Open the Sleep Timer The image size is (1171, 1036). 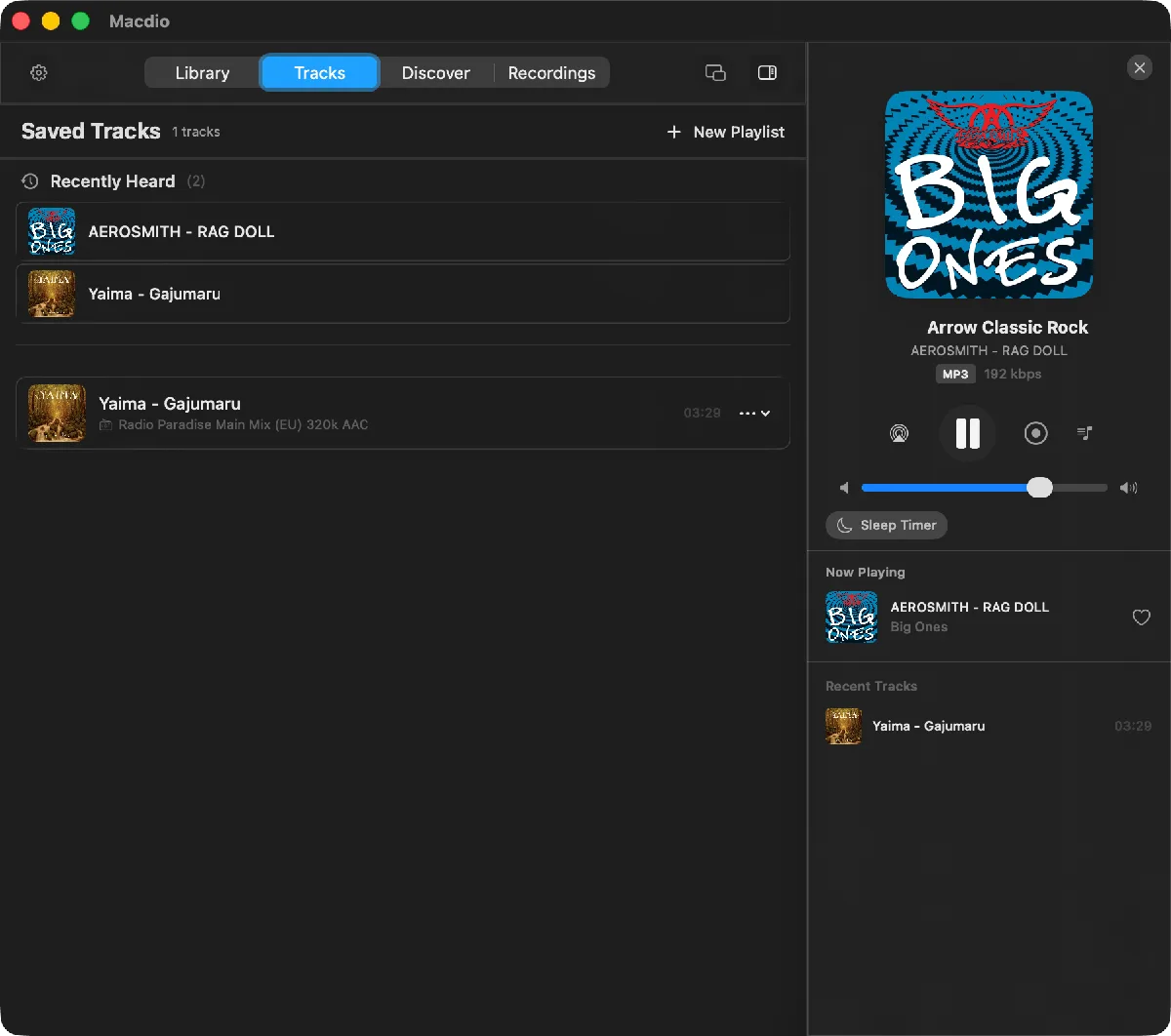click(886, 525)
